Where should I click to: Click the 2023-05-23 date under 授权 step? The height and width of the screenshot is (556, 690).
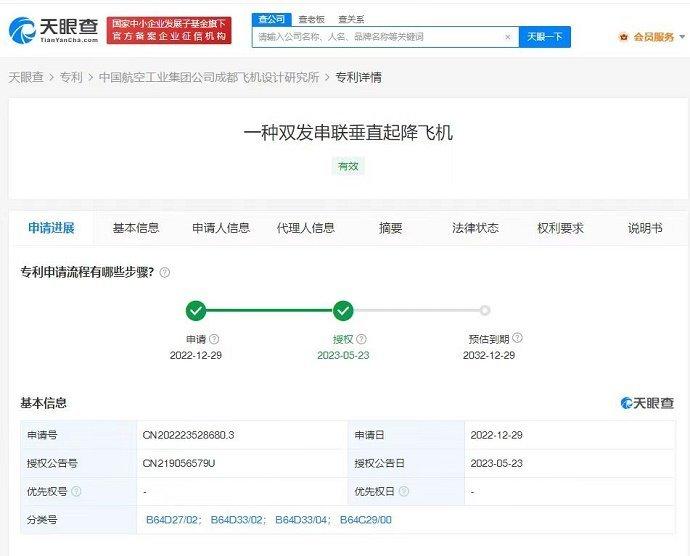click(x=343, y=355)
